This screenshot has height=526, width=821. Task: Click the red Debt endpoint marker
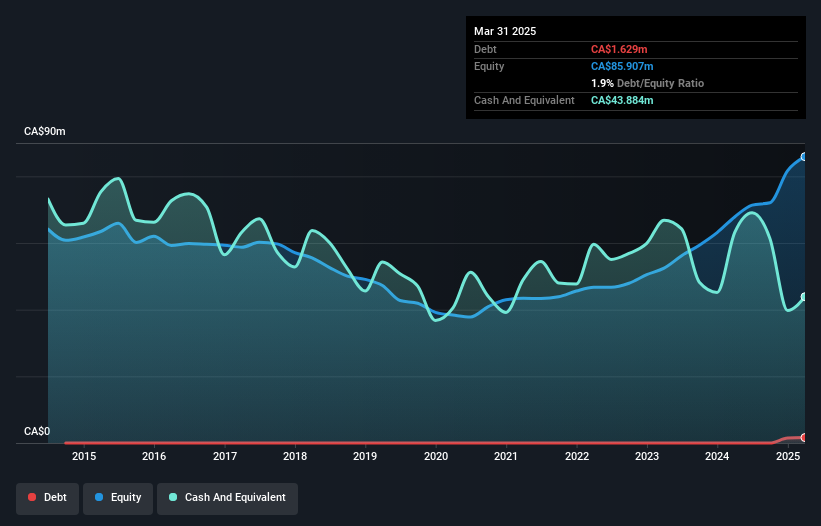click(804, 438)
